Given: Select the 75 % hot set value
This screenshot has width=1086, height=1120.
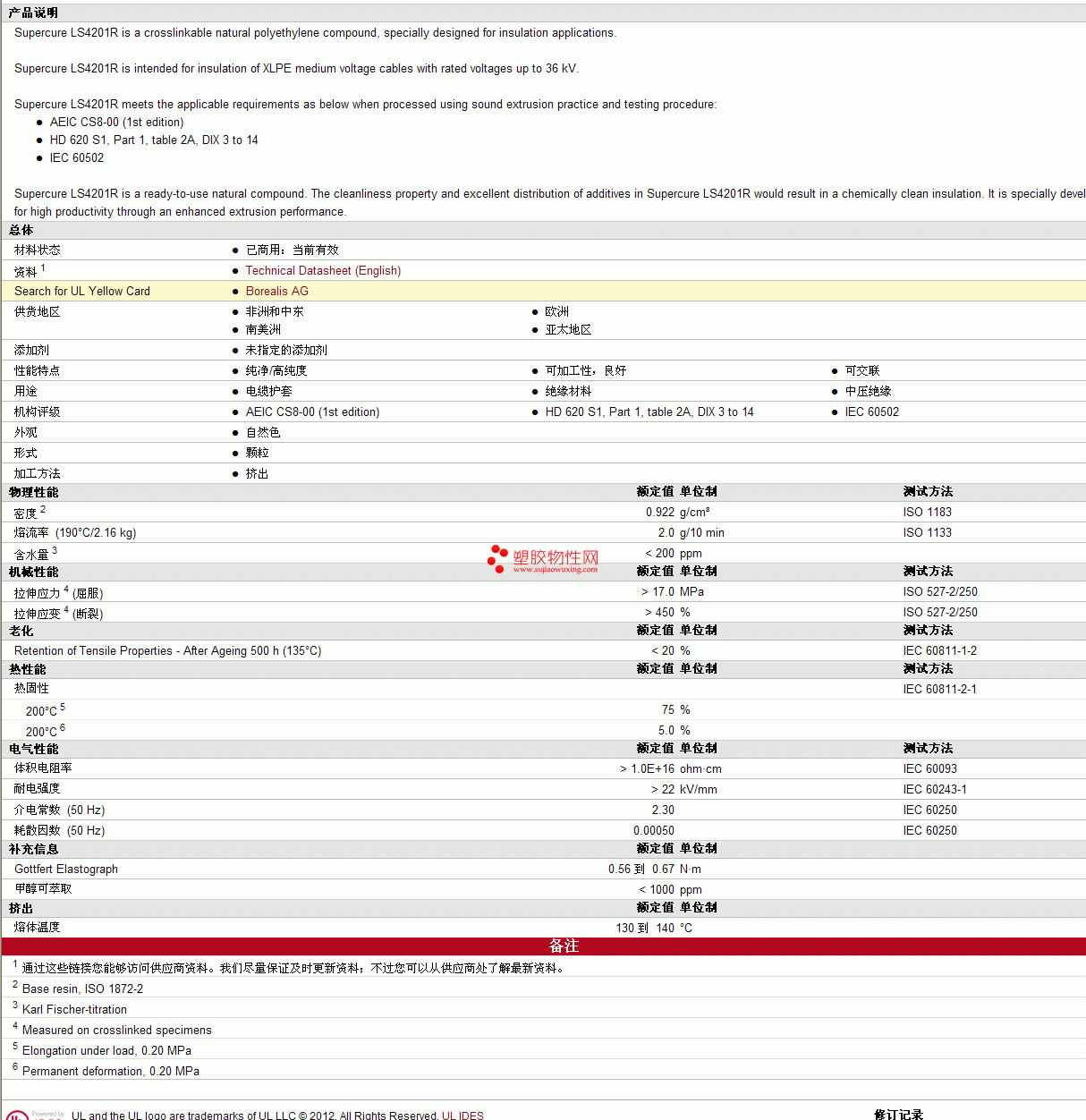Looking at the screenshot, I should click(676, 709).
